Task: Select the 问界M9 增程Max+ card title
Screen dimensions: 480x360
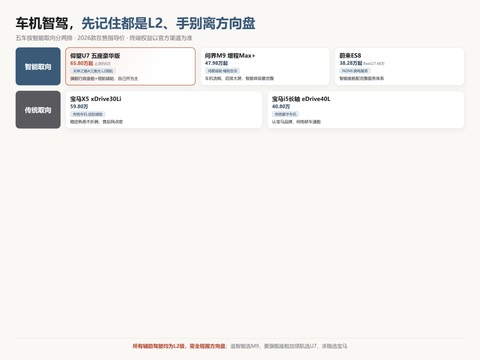Action: (x=230, y=56)
